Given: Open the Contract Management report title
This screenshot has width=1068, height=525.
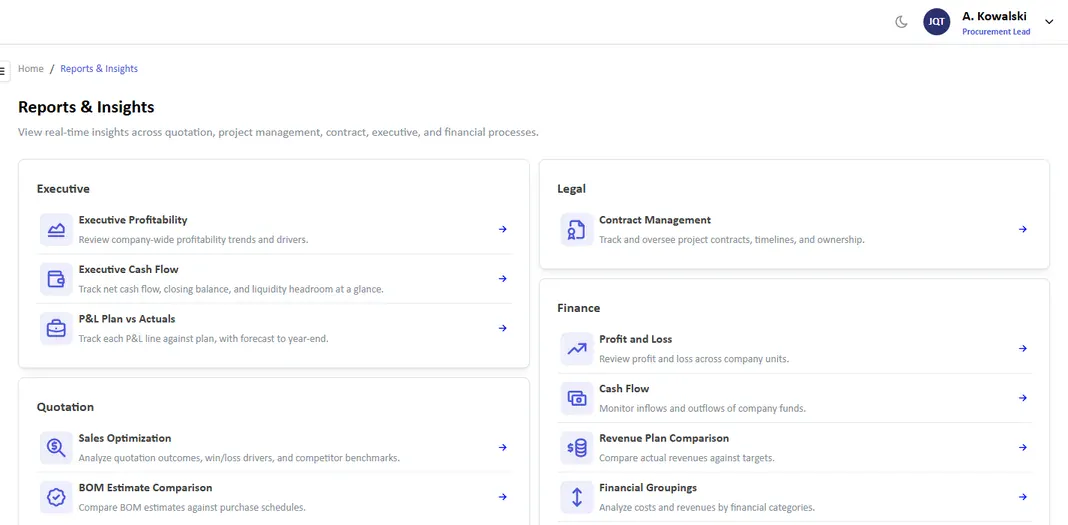Looking at the screenshot, I should coord(655,220).
